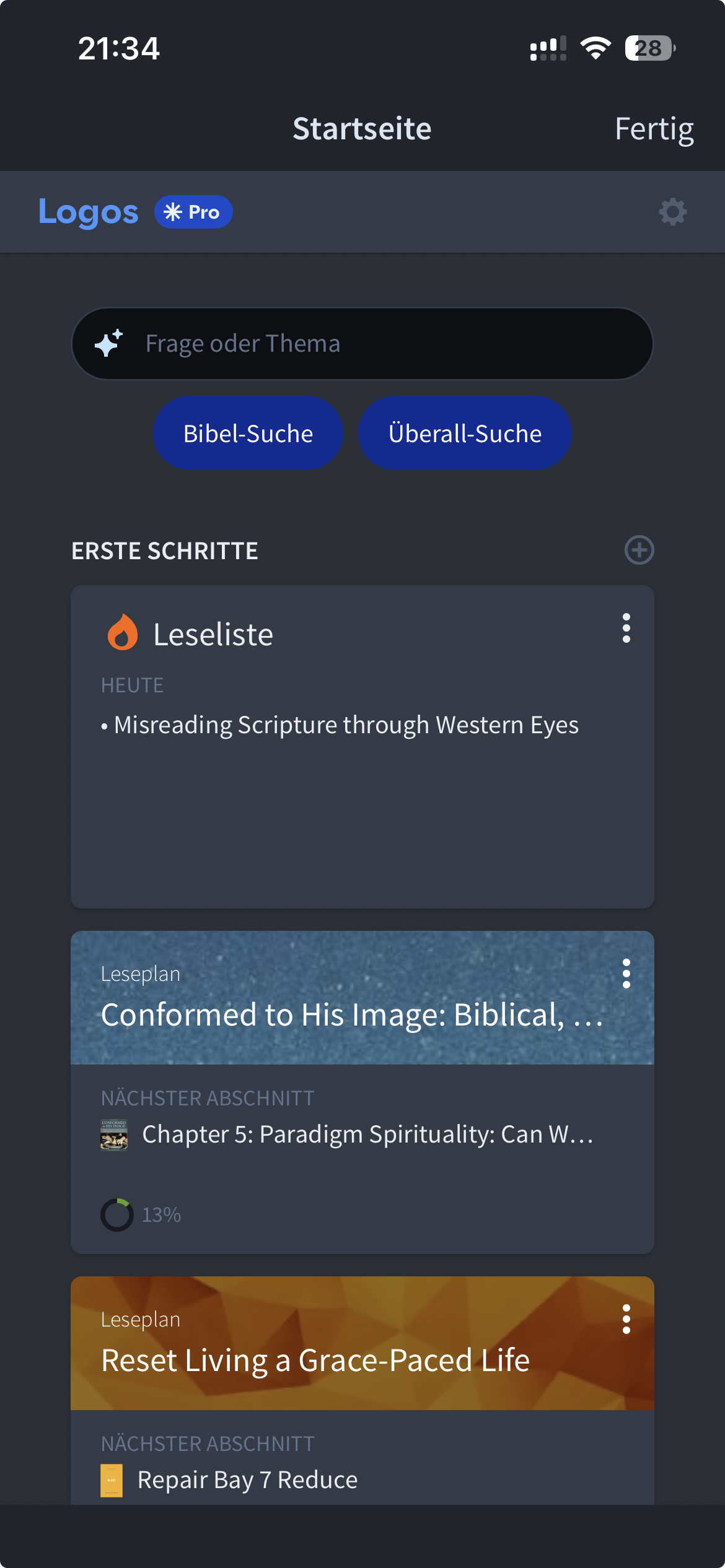
Task: Open Chapter 5: Paradigm Spirituality section
Action: click(367, 1135)
